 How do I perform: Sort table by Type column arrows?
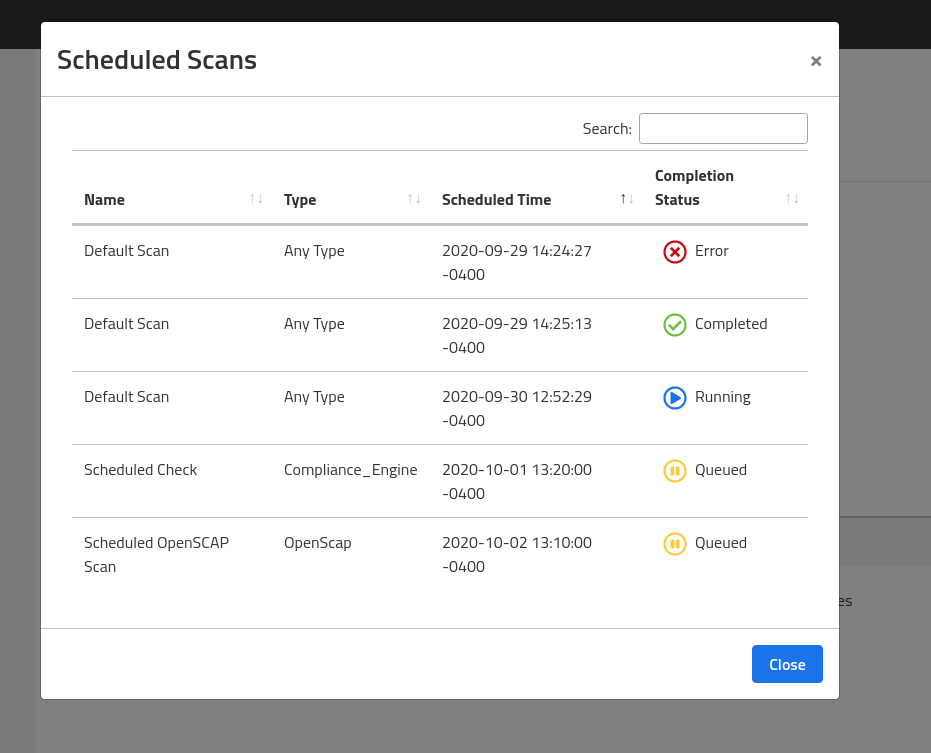[x=414, y=199]
